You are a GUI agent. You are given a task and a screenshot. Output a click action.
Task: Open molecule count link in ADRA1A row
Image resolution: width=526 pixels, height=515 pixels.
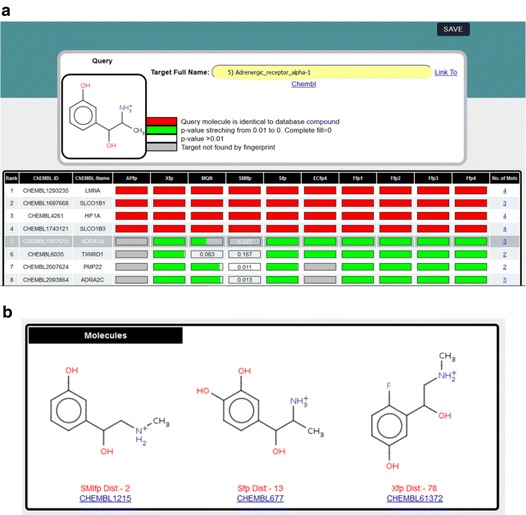(x=505, y=242)
